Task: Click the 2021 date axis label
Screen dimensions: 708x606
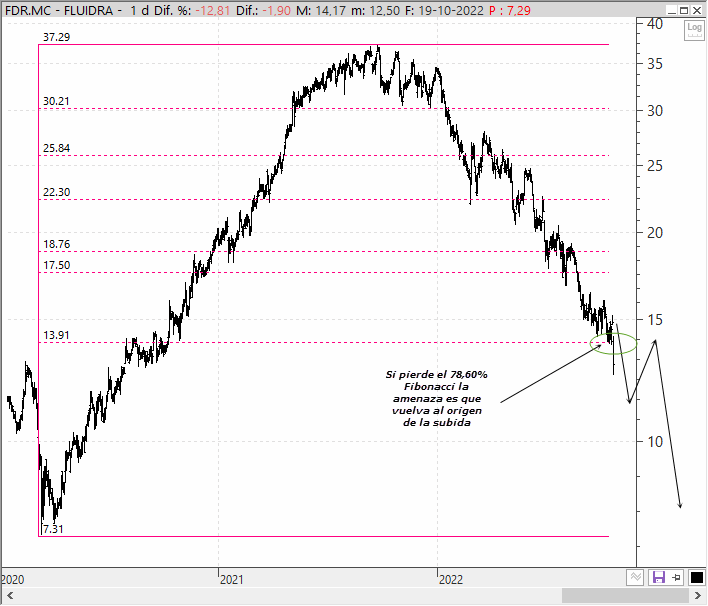Action: (232, 579)
